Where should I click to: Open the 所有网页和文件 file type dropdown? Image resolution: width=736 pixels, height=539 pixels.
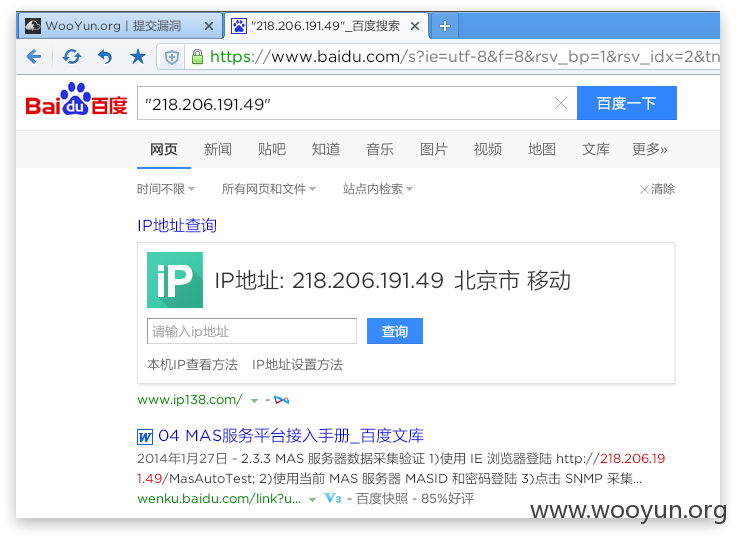point(268,189)
